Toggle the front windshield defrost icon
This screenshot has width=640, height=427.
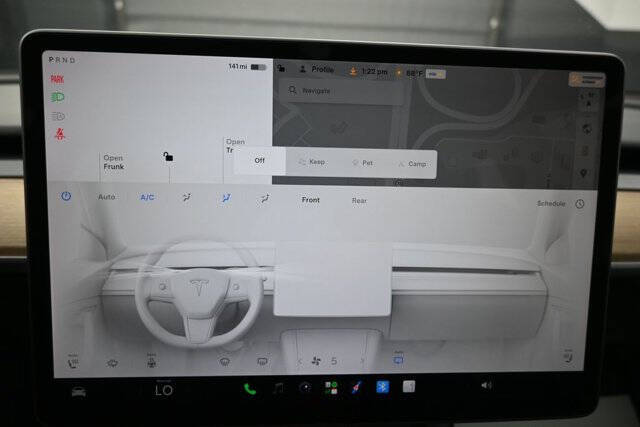tap(224, 362)
